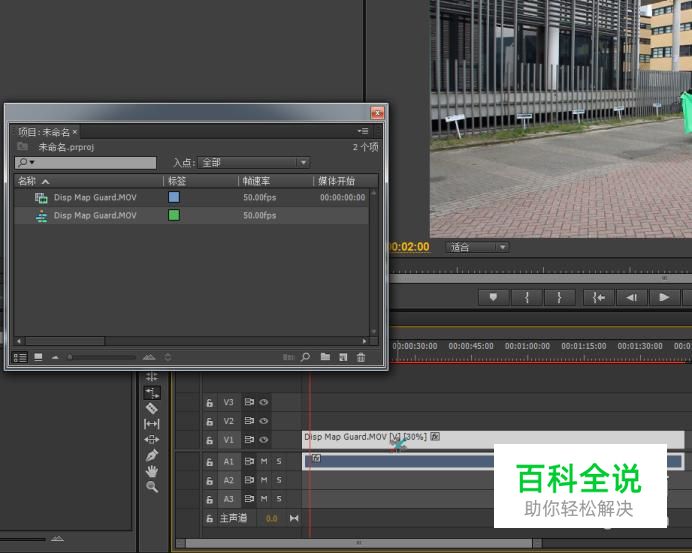Toggle sync lock on V2 track
The image size is (692, 553).
tap(249, 421)
